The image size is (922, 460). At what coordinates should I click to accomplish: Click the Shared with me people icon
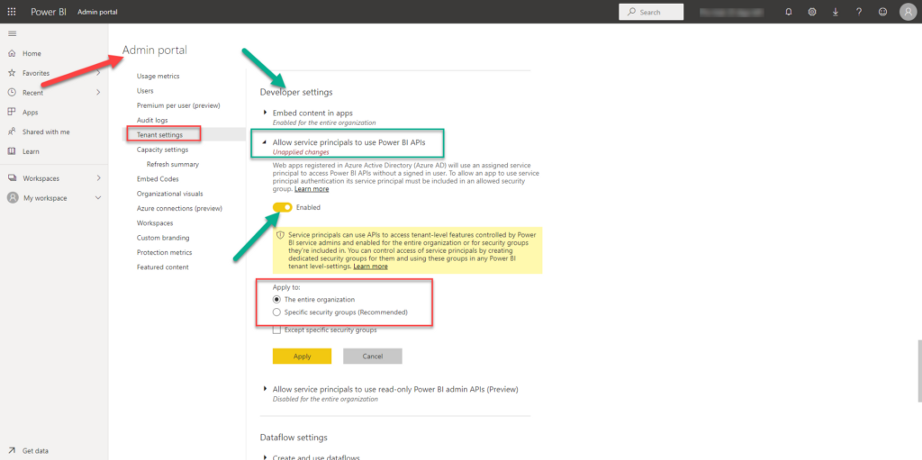(x=12, y=132)
